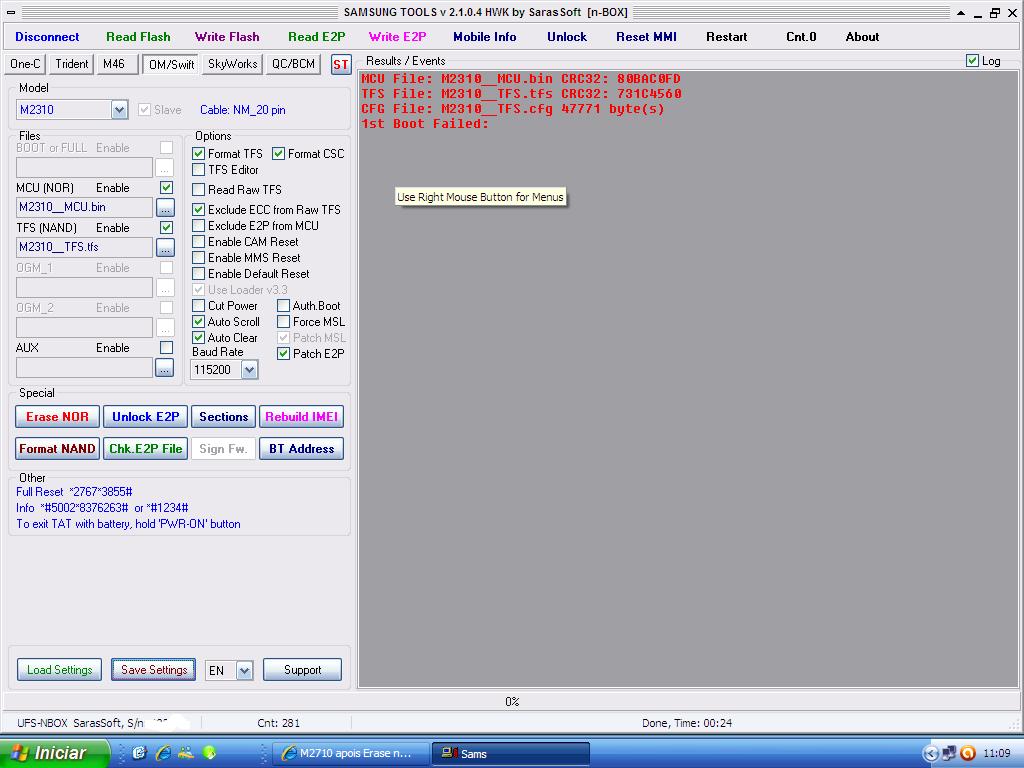The height and width of the screenshot is (768, 1024).
Task: Launch Internet Explorer from the quick launch bar
Action: (163, 753)
